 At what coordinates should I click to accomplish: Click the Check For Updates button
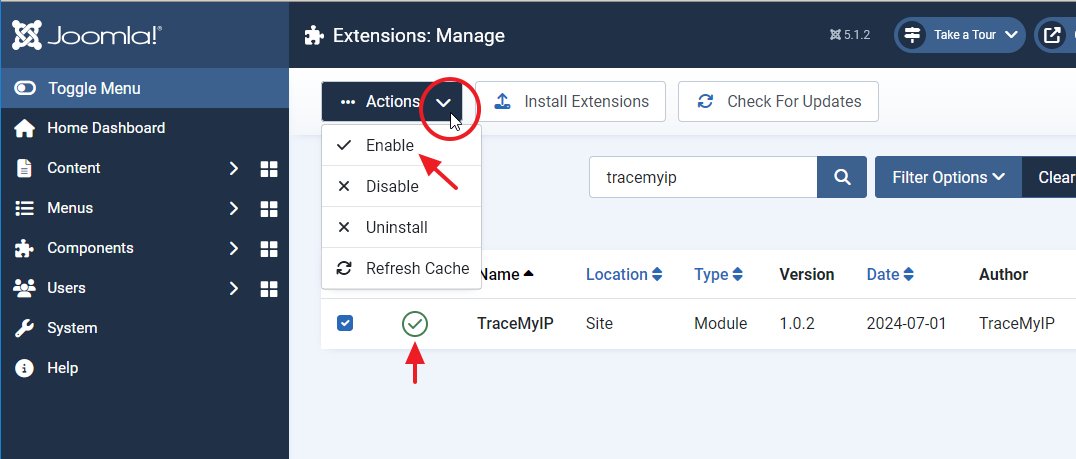[778, 101]
